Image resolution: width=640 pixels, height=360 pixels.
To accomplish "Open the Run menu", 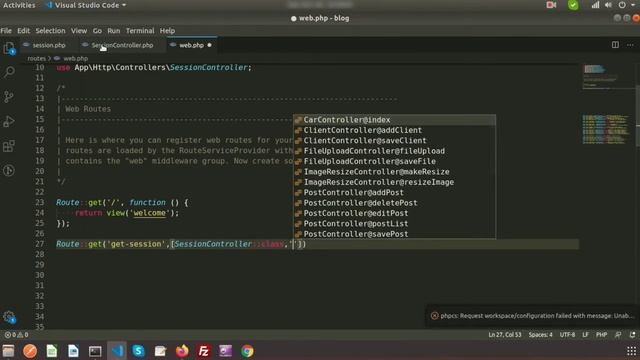I will 113,31.
